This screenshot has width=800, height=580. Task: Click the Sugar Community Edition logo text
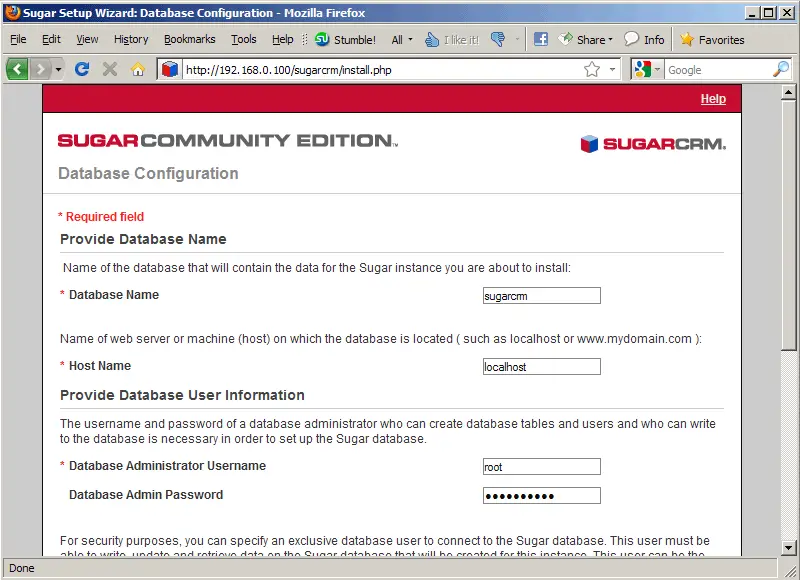(228, 141)
